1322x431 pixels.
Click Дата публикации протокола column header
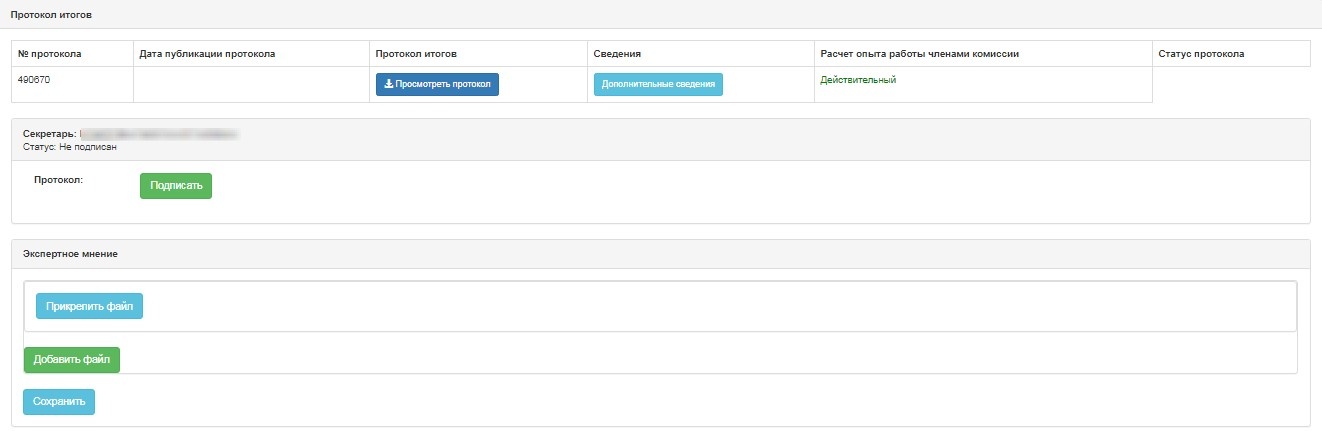(207, 53)
